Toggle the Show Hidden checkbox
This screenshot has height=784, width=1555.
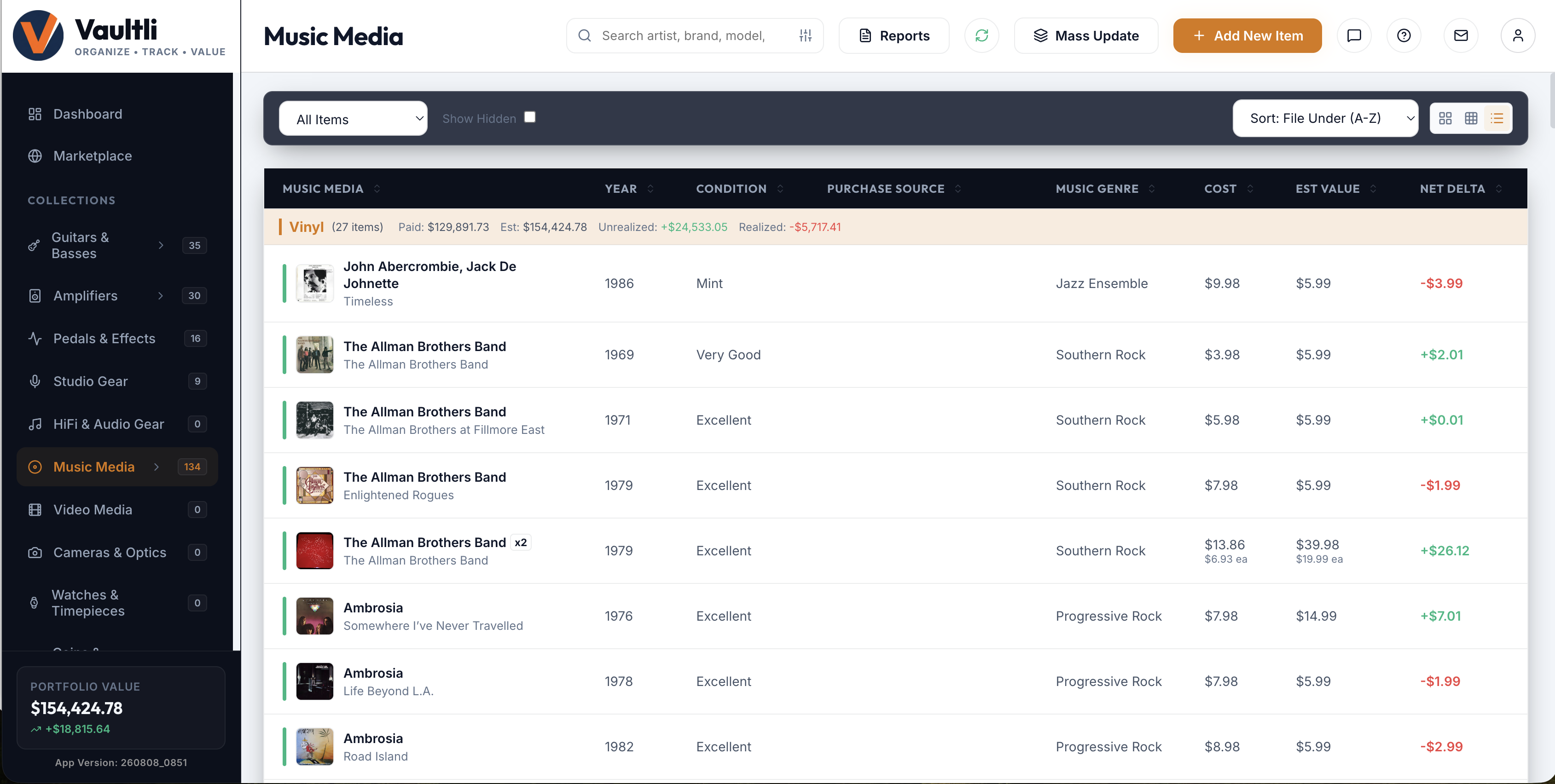(529, 117)
